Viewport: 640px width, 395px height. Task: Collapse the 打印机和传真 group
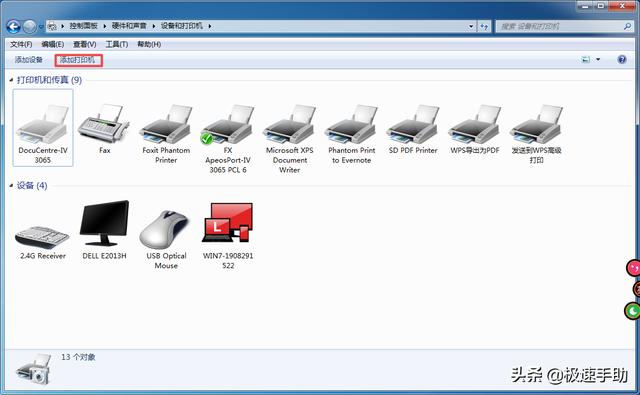pos(11,80)
